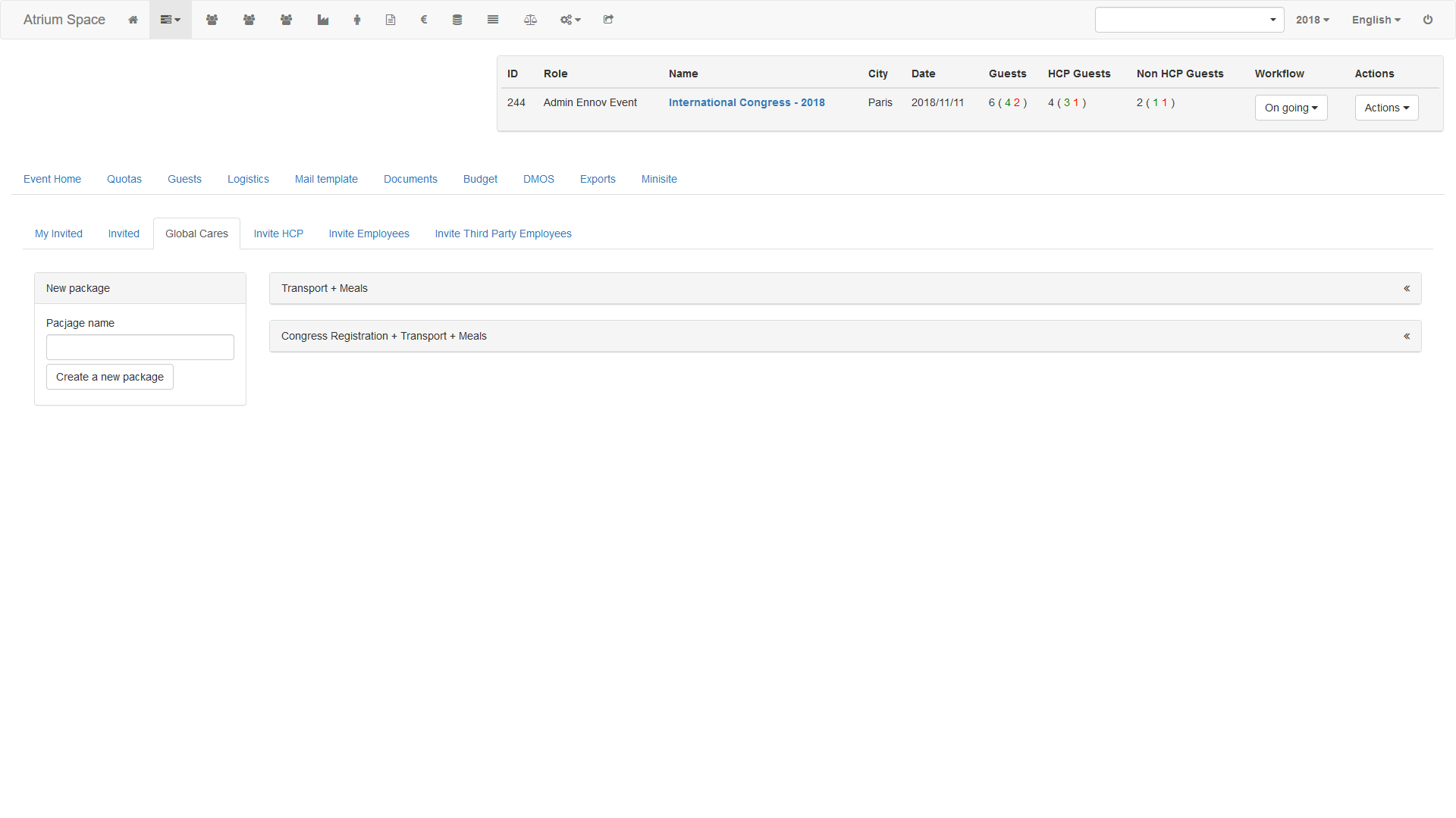Open the single person icon

(357, 20)
